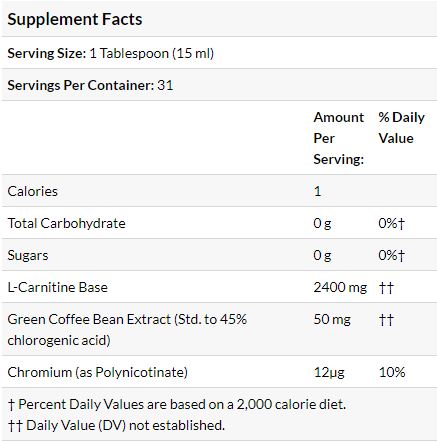Viewport: 437px width, 442px height.
Task: Click the Amount Per Serving column header
Action: coord(338,138)
